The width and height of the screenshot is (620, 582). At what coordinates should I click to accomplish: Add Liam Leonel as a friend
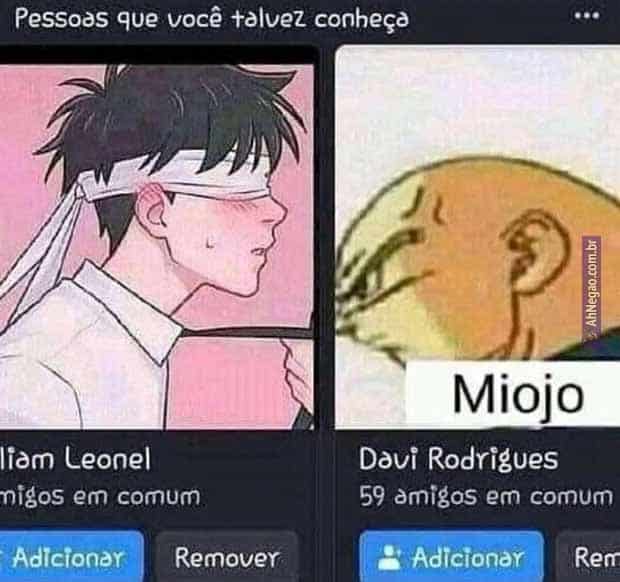coord(72,556)
